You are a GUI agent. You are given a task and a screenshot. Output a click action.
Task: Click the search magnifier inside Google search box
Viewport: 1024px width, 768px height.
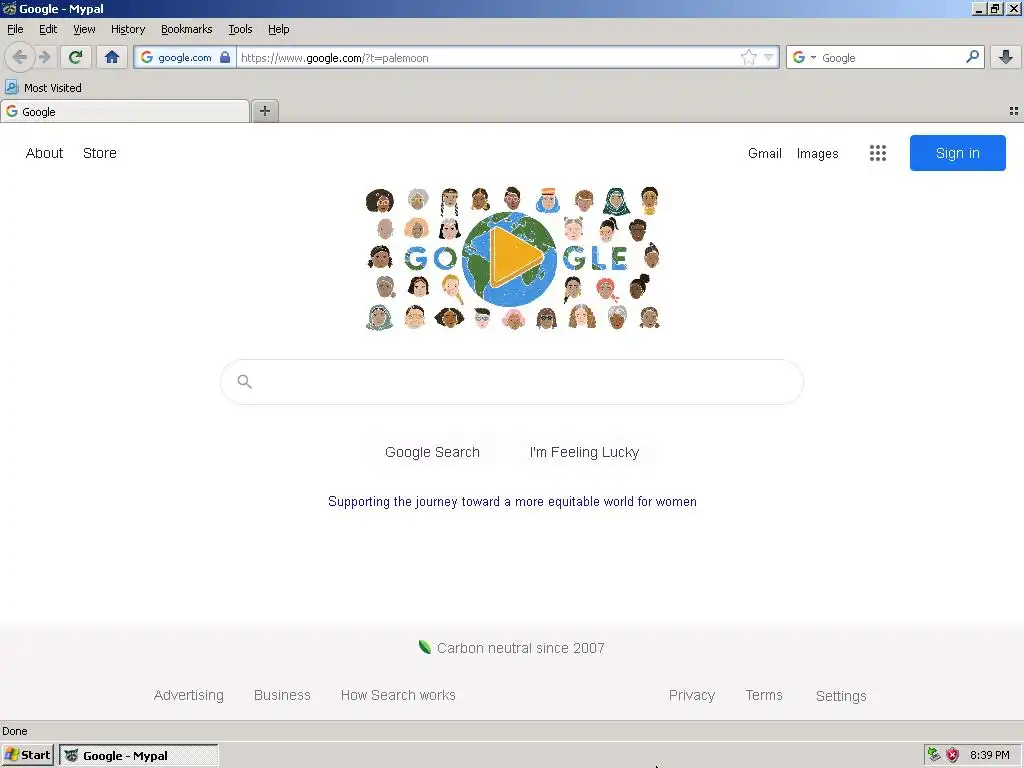coord(244,381)
